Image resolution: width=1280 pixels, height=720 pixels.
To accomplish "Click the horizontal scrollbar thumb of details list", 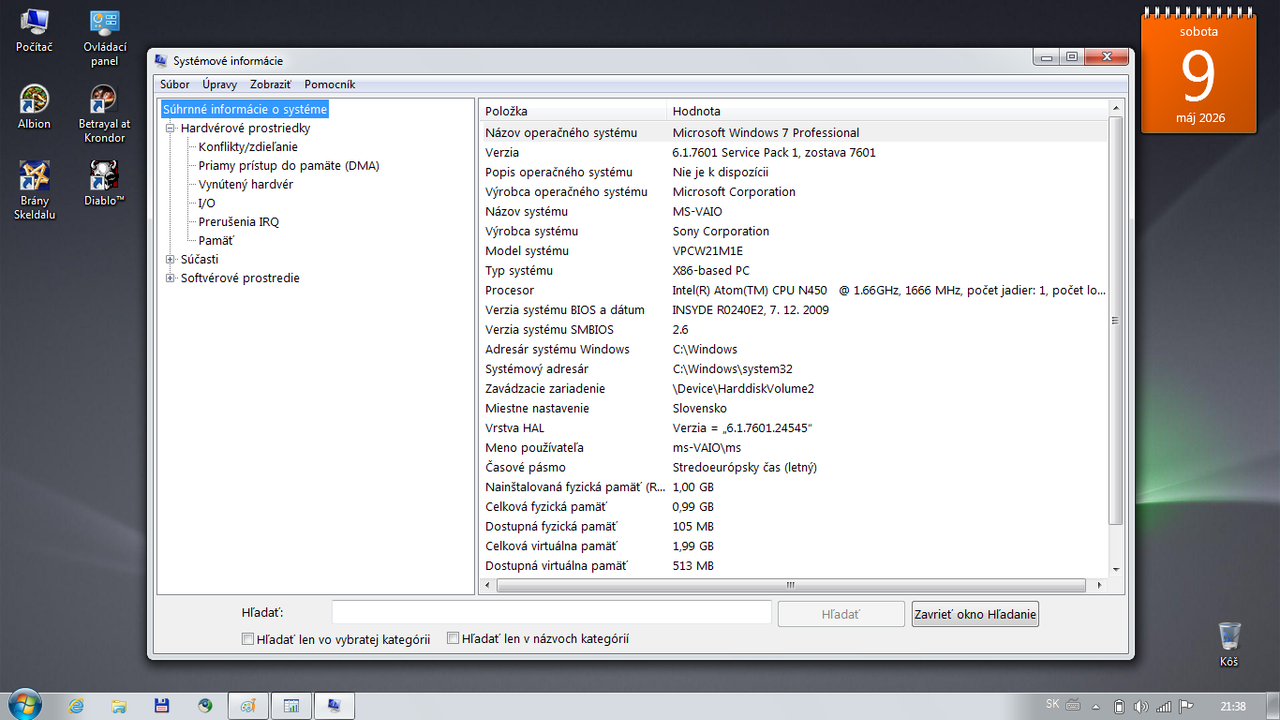I will click(790, 585).
